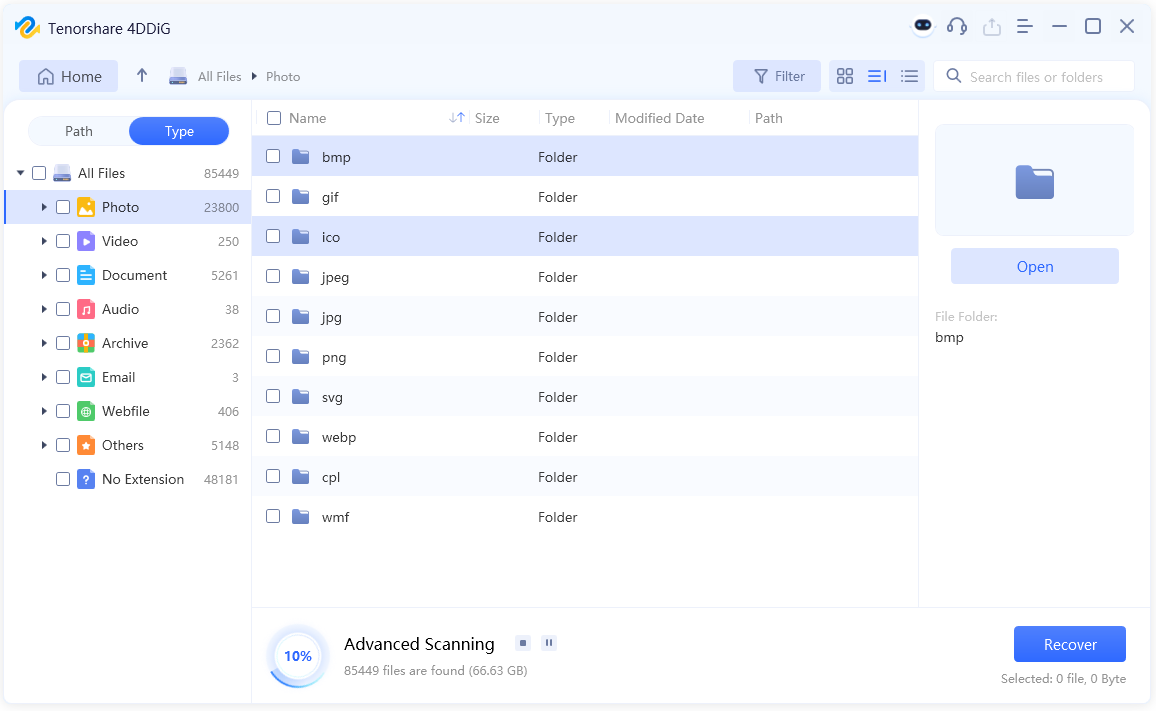Viewport: 1156px width, 711px height.
Task: Click the Recover button
Action: (x=1069, y=644)
